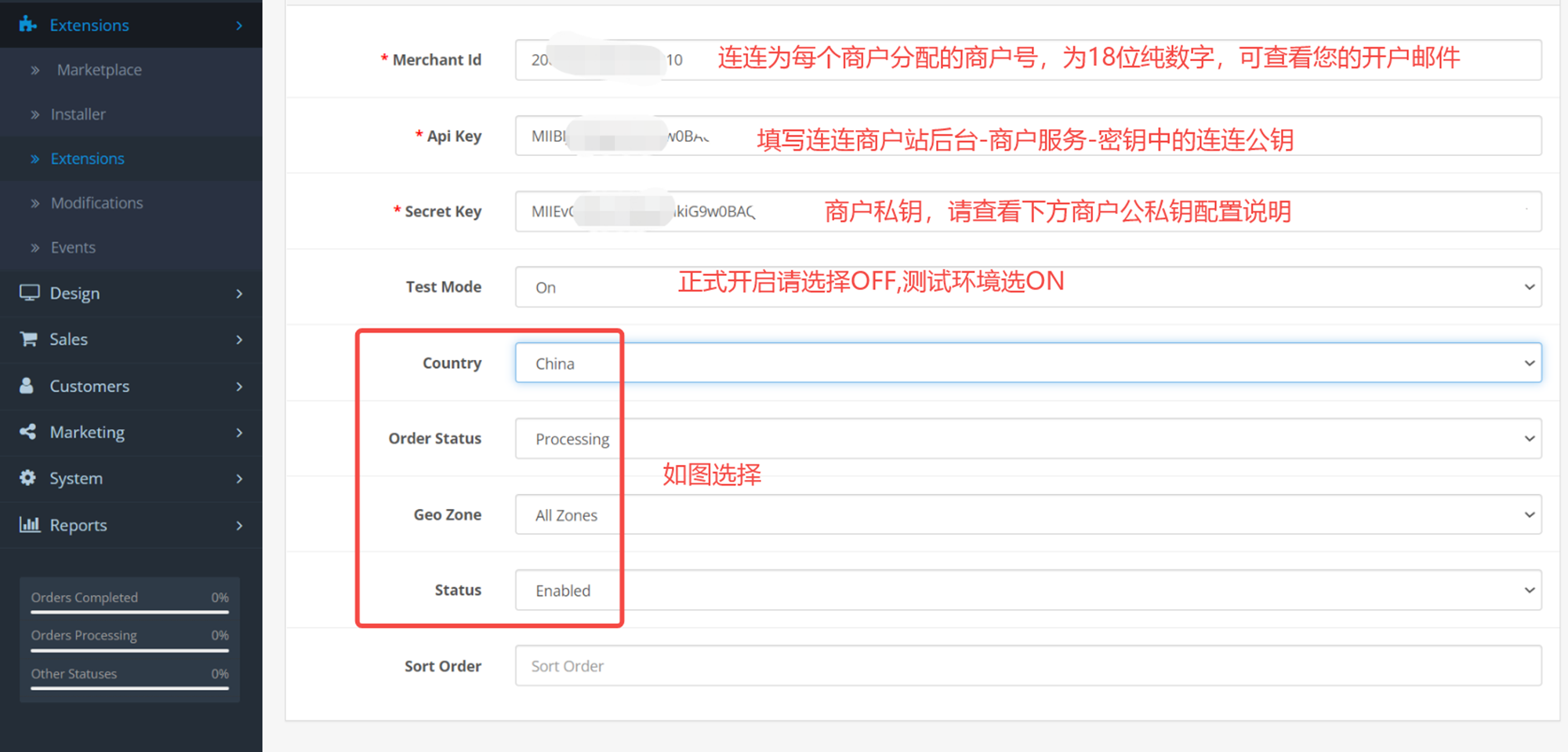Click the Orders Completed text
The width and height of the screenshot is (1568, 752).
[85, 598]
